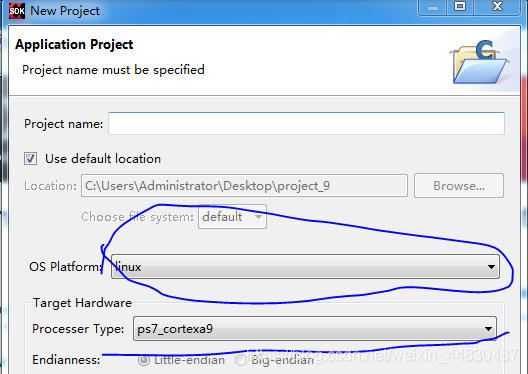Click the 'Processer Type:' label

point(78,329)
